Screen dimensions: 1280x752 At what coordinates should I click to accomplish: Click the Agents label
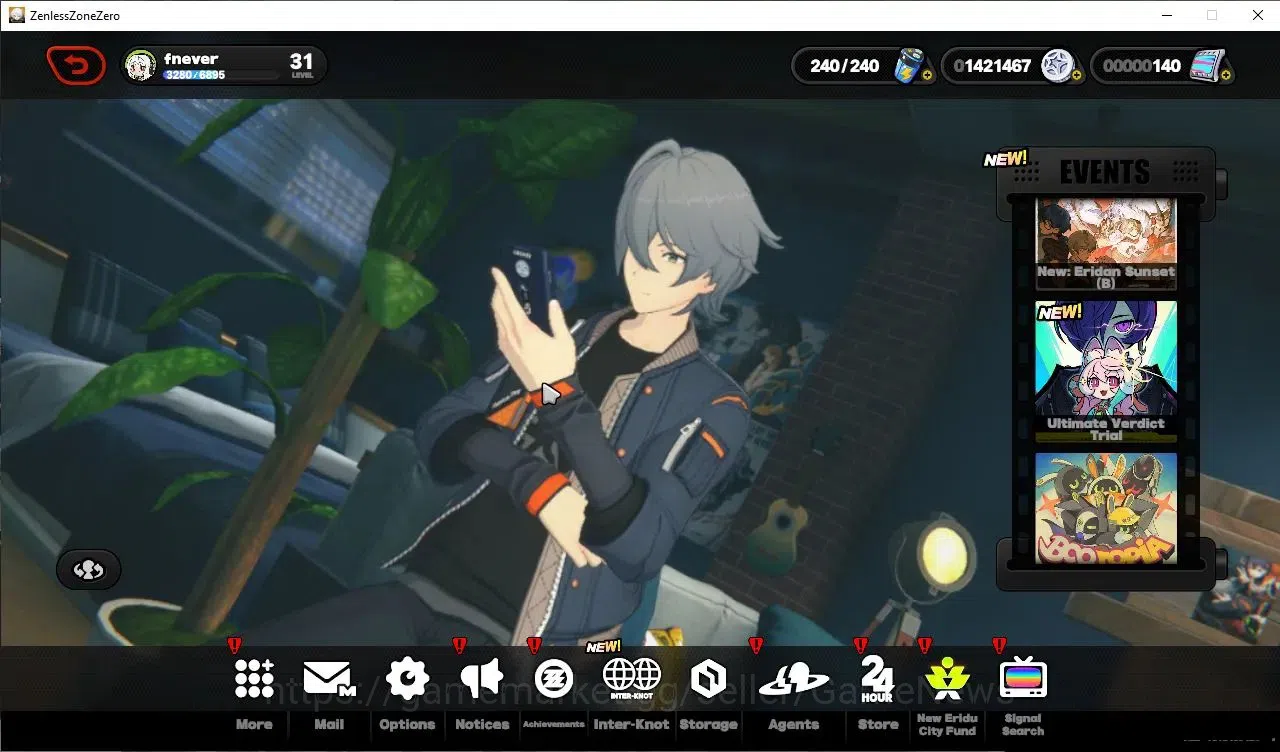(794, 724)
